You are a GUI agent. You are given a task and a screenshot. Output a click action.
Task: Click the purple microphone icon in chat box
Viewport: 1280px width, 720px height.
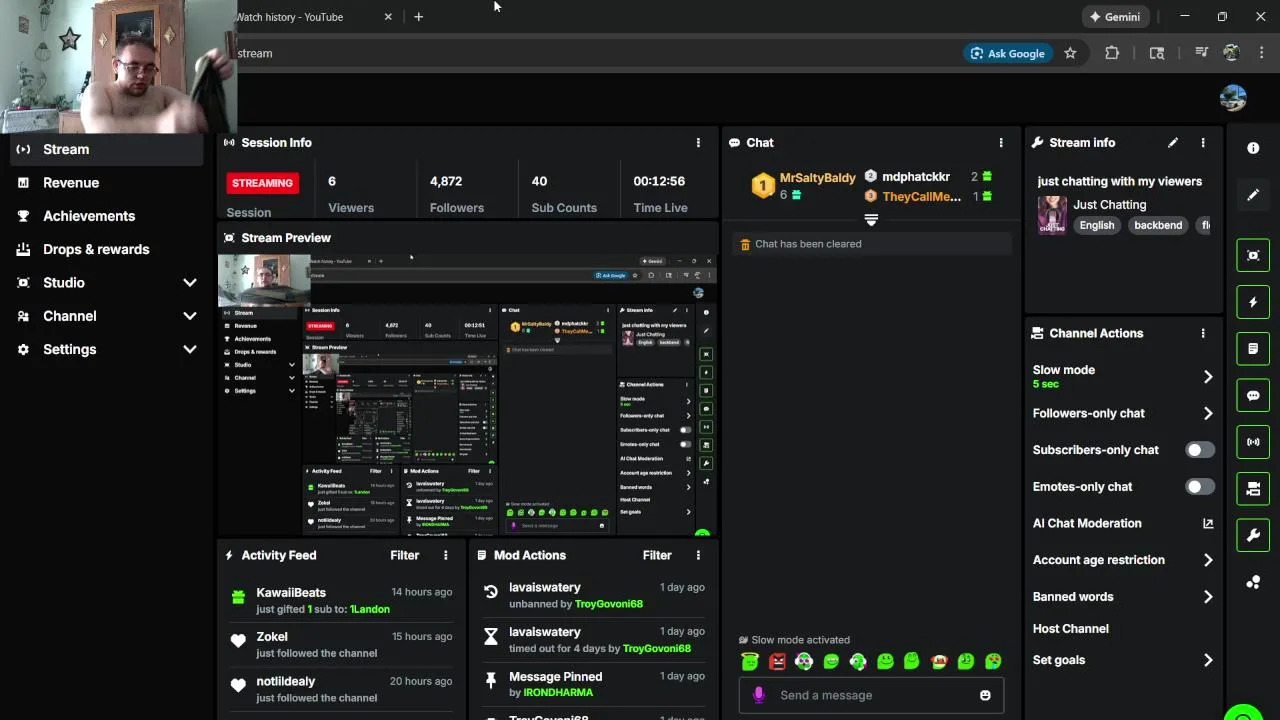coord(758,695)
